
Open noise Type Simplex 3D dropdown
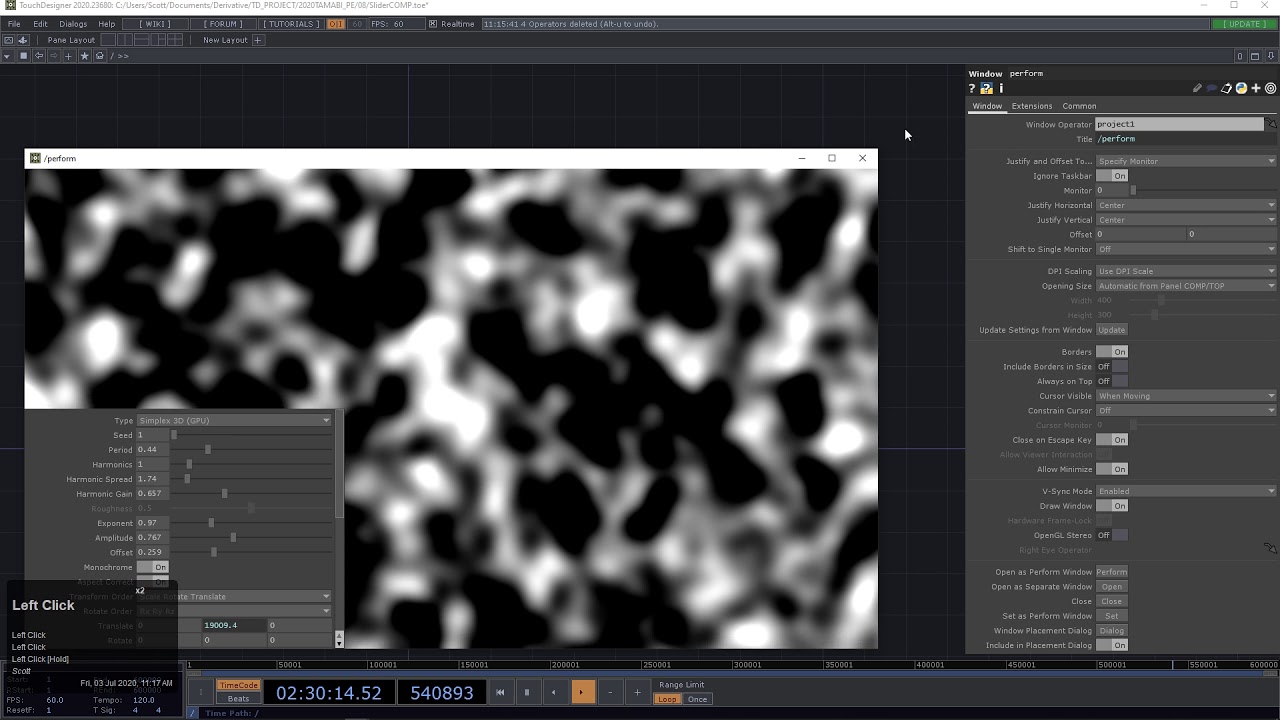coord(233,421)
